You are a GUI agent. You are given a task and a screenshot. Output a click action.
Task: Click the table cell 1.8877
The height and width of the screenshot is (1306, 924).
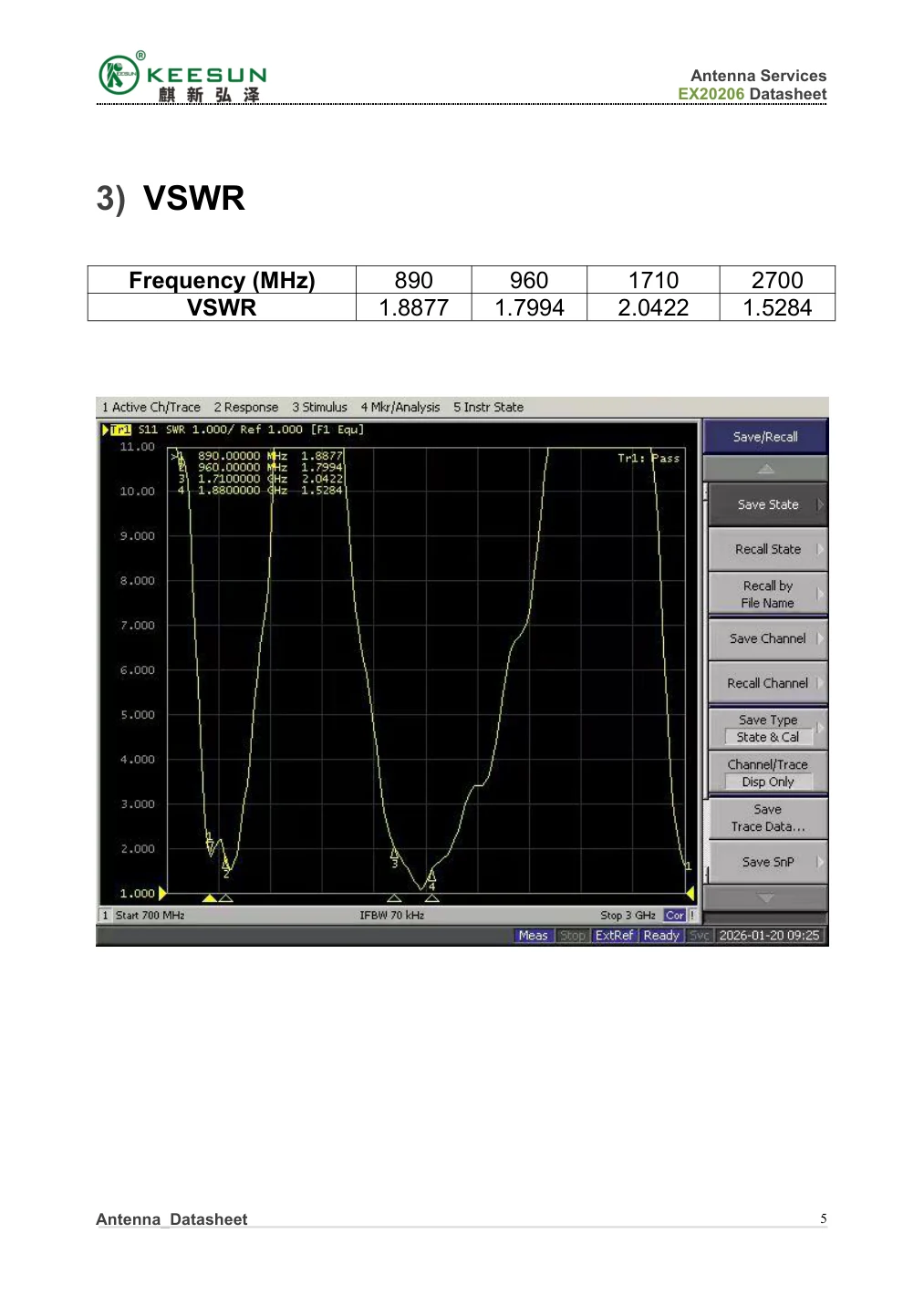pos(413,307)
